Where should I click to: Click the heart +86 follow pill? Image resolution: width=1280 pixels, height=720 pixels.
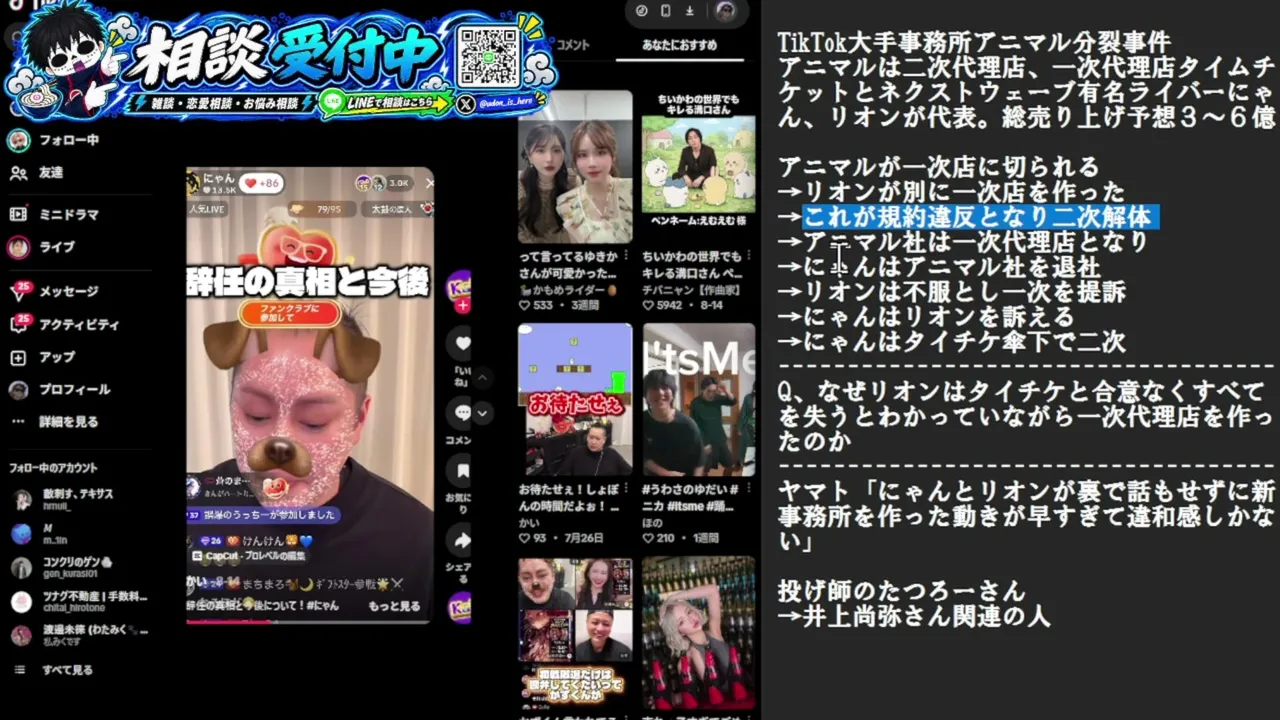click(x=263, y=183)
